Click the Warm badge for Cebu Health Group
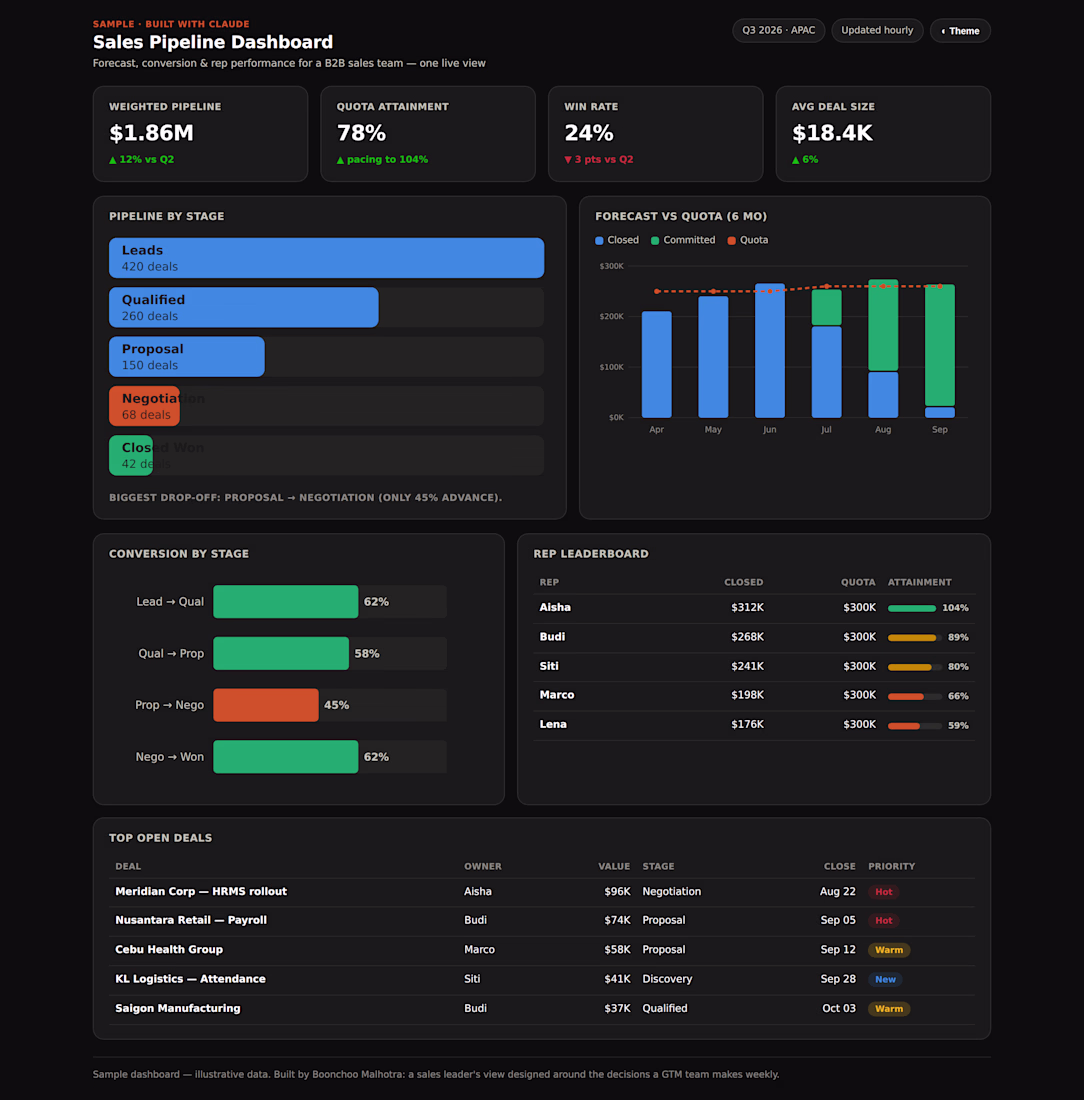This screenshot has width=1084, height=1100. pyautogui.click(x=889, y=950)
